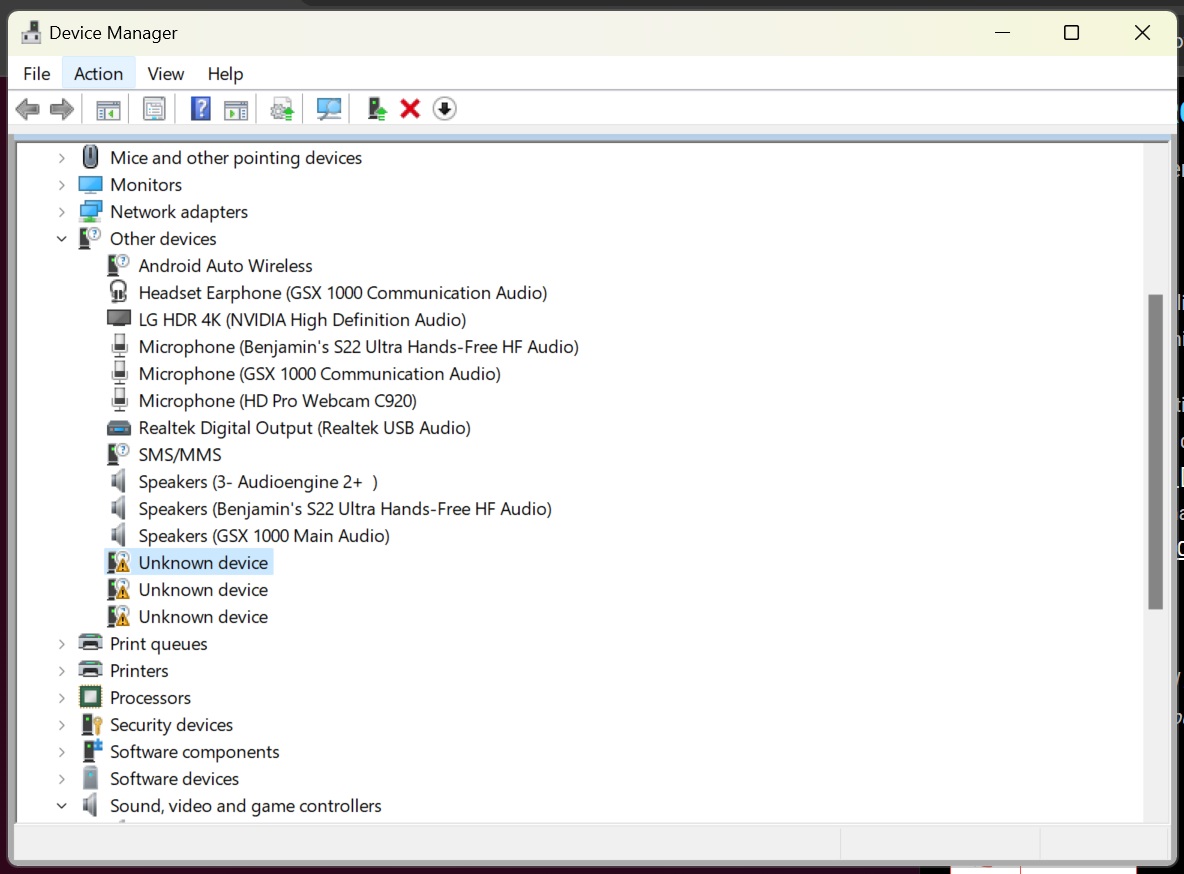The height and width of the screenshot is (874, 1184).
Task: Click Scan for hardware changes icon
Action: (328, 108)
